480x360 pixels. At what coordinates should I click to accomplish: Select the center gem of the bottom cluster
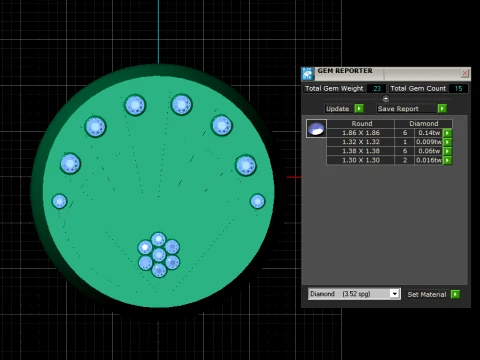coord(159,255)
